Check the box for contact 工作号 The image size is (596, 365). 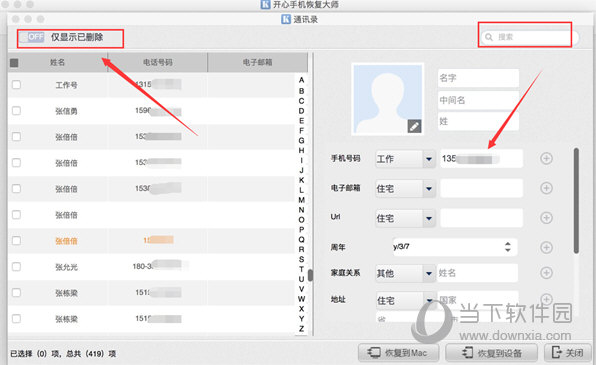[16, 84]
